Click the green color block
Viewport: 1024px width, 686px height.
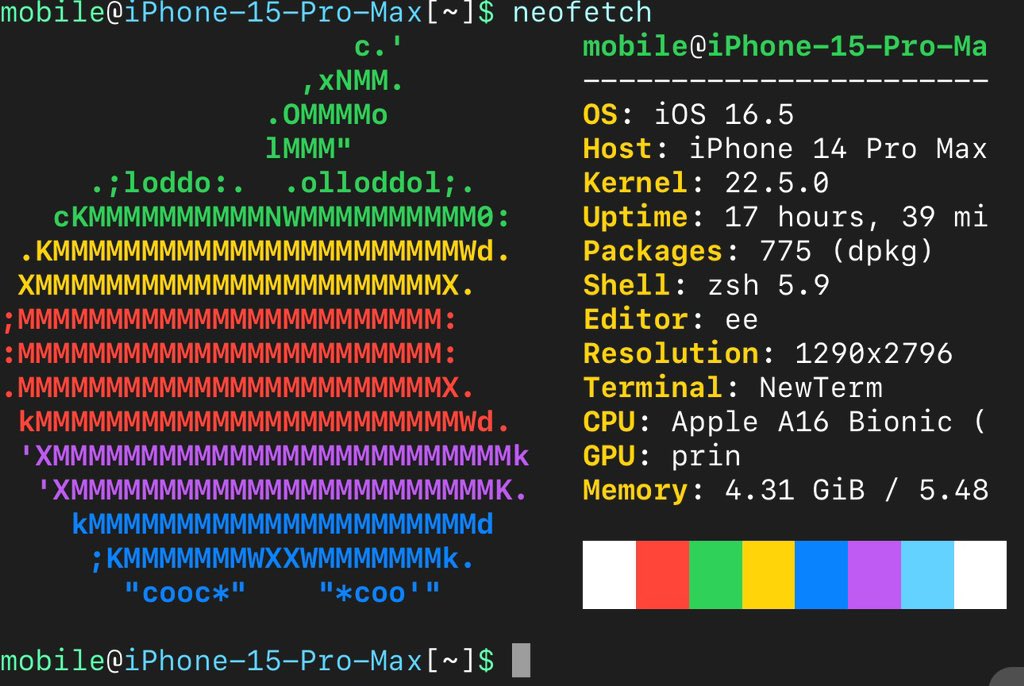pos(715,575)
